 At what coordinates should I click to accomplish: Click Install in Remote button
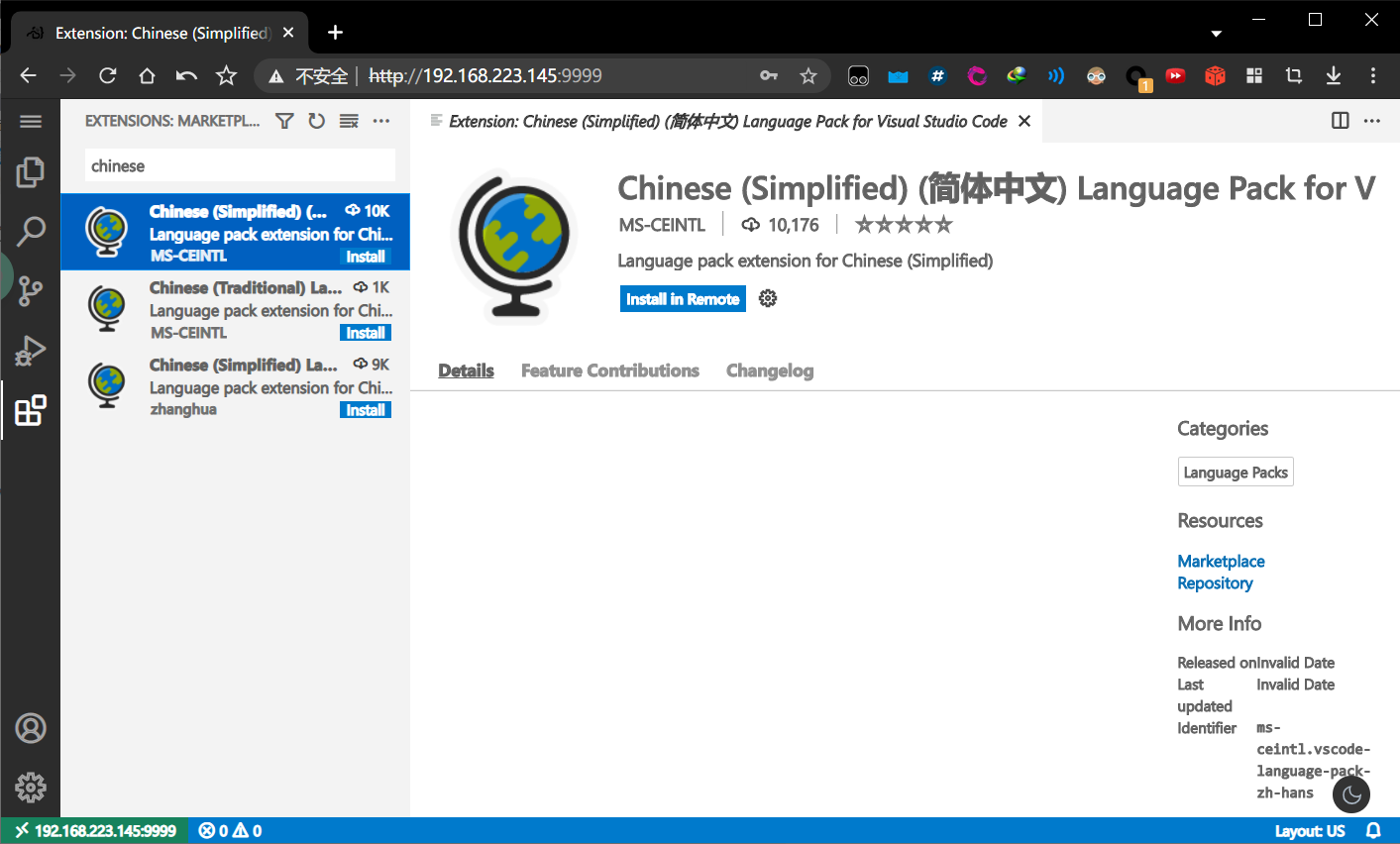click(x=683, y=299)
